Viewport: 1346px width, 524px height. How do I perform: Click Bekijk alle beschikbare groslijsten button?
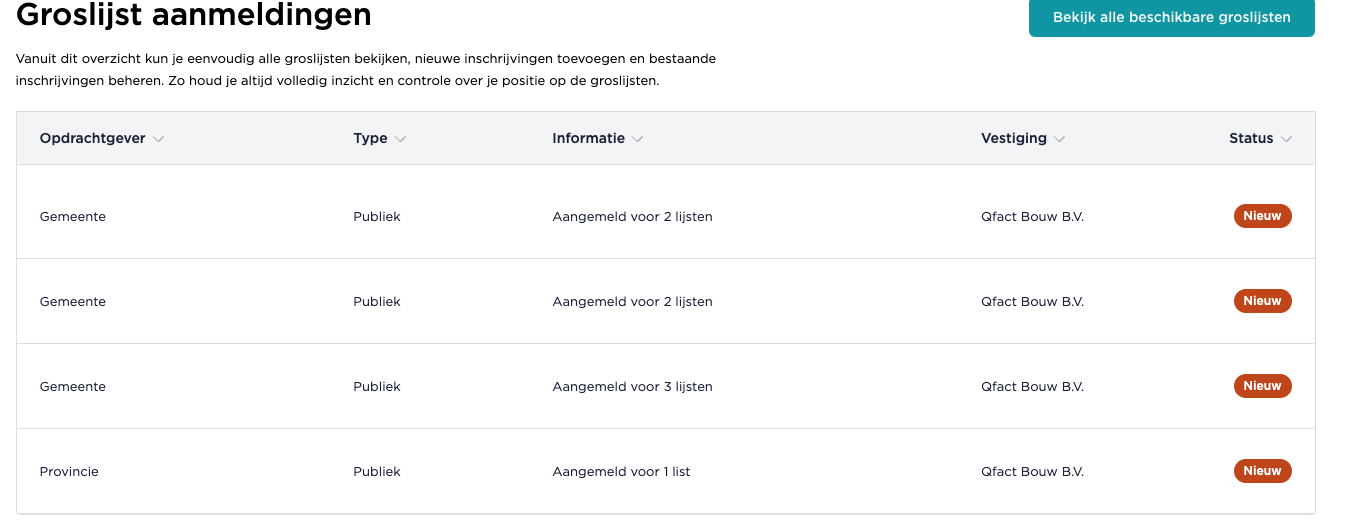point(1171,17)
